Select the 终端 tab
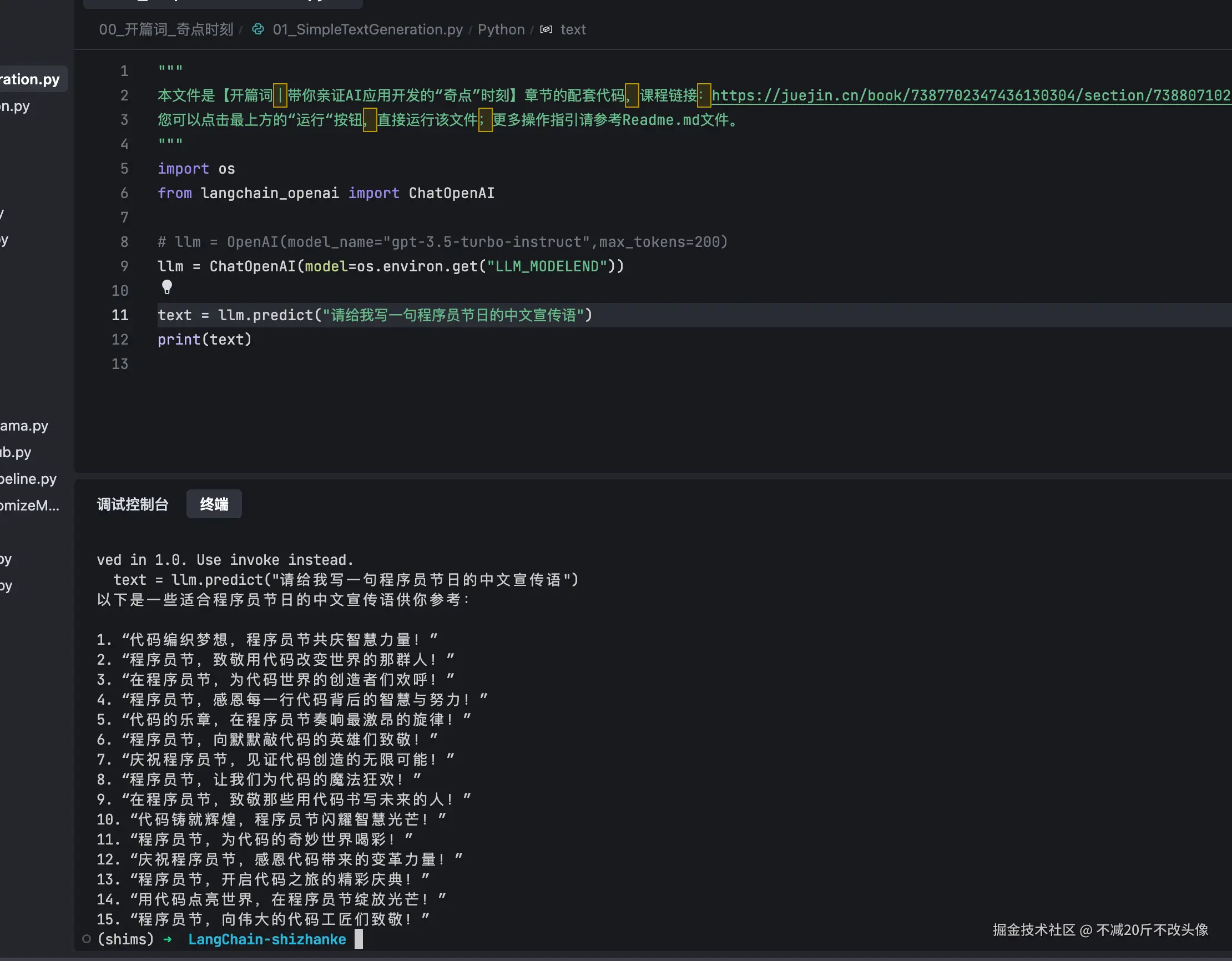The width and height of the screenshot is (1232, 961). (x=214, y=504)
